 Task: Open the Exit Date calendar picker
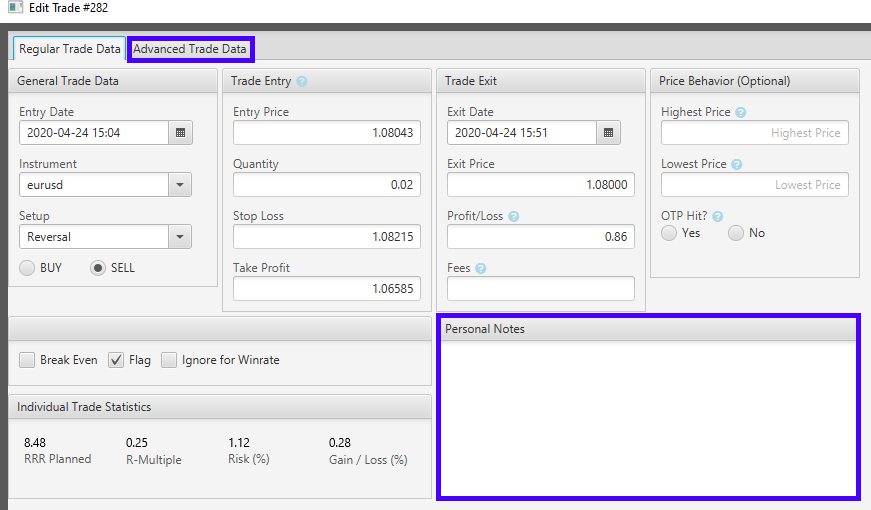(x=608, y=133)
